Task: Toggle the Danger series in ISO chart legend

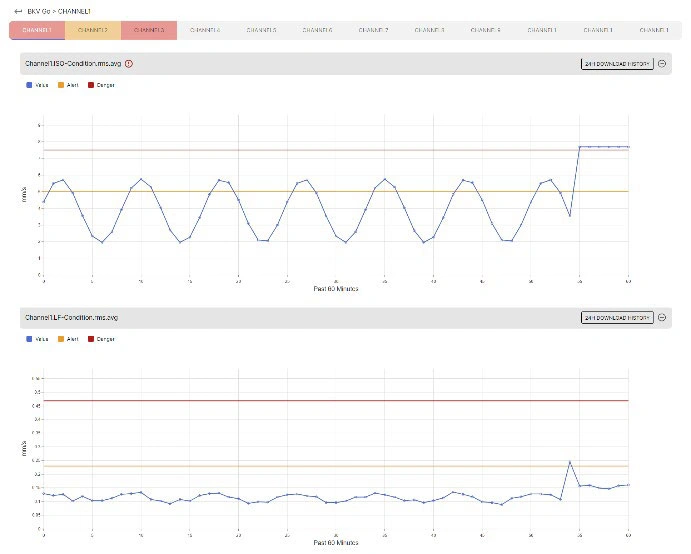Action: [100, 85]
